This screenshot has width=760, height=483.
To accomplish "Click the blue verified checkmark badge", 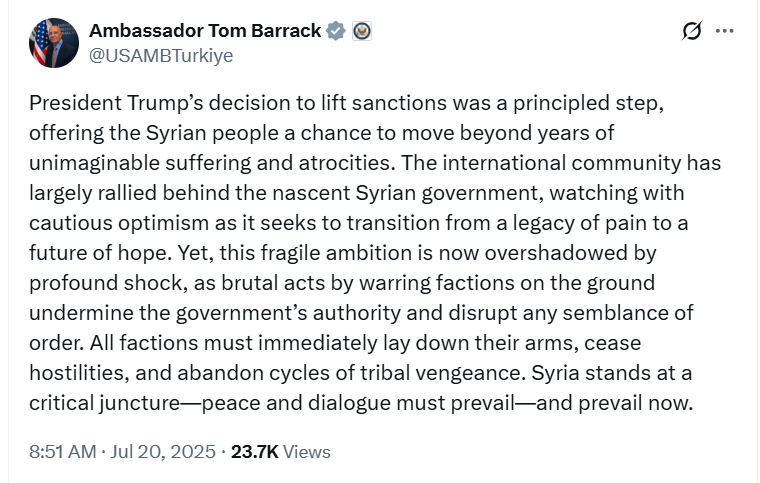I will pos(337,31).
